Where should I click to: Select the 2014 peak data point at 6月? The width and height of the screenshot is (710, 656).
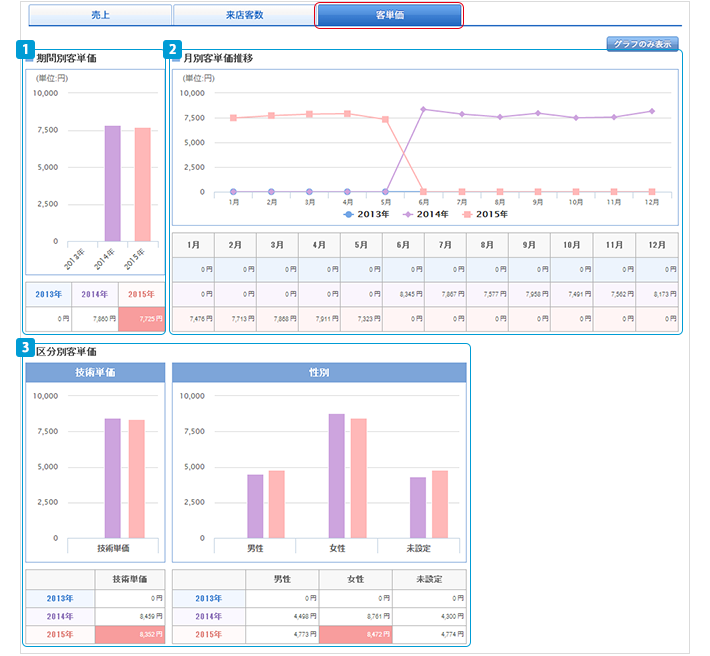click(424, 109)
